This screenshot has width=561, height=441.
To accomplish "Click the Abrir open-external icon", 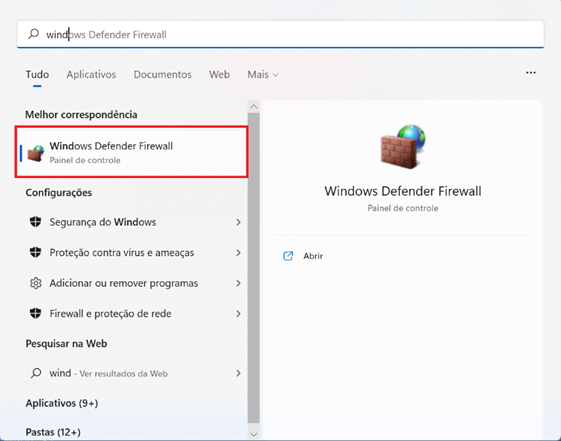I will 288,256.
